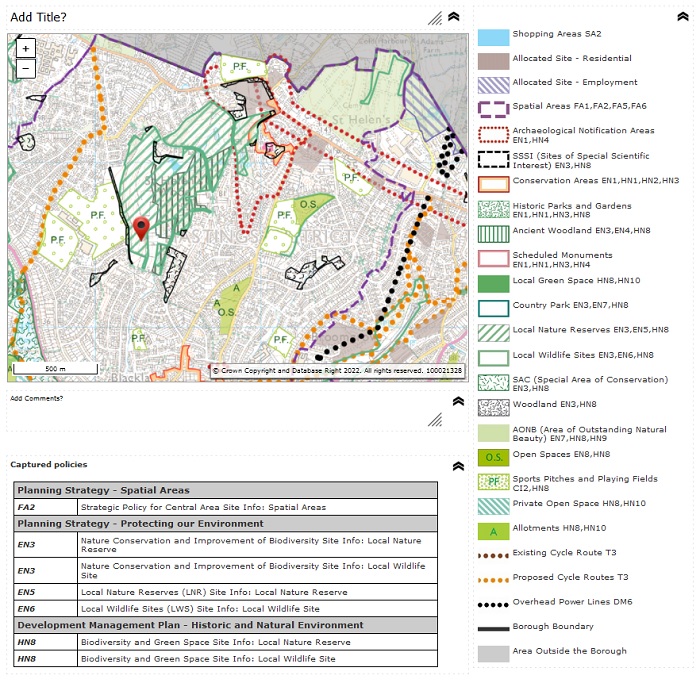Click 'Planning Strategy - Spatial Areas' header

coord(225,490)
